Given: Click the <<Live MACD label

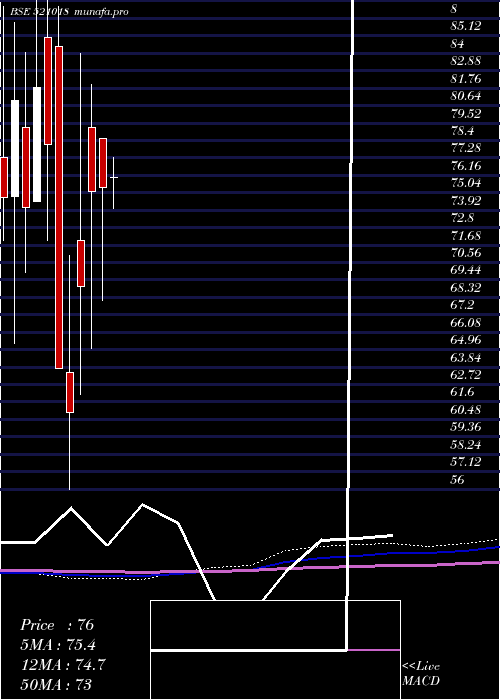Looking at the screenshot, I should point(421,674).
